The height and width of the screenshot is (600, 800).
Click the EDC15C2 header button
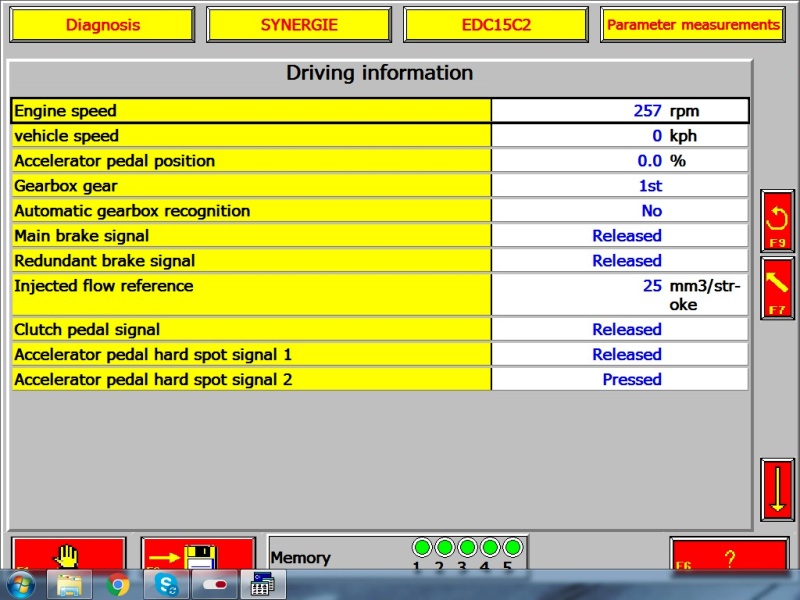(496, 24)
